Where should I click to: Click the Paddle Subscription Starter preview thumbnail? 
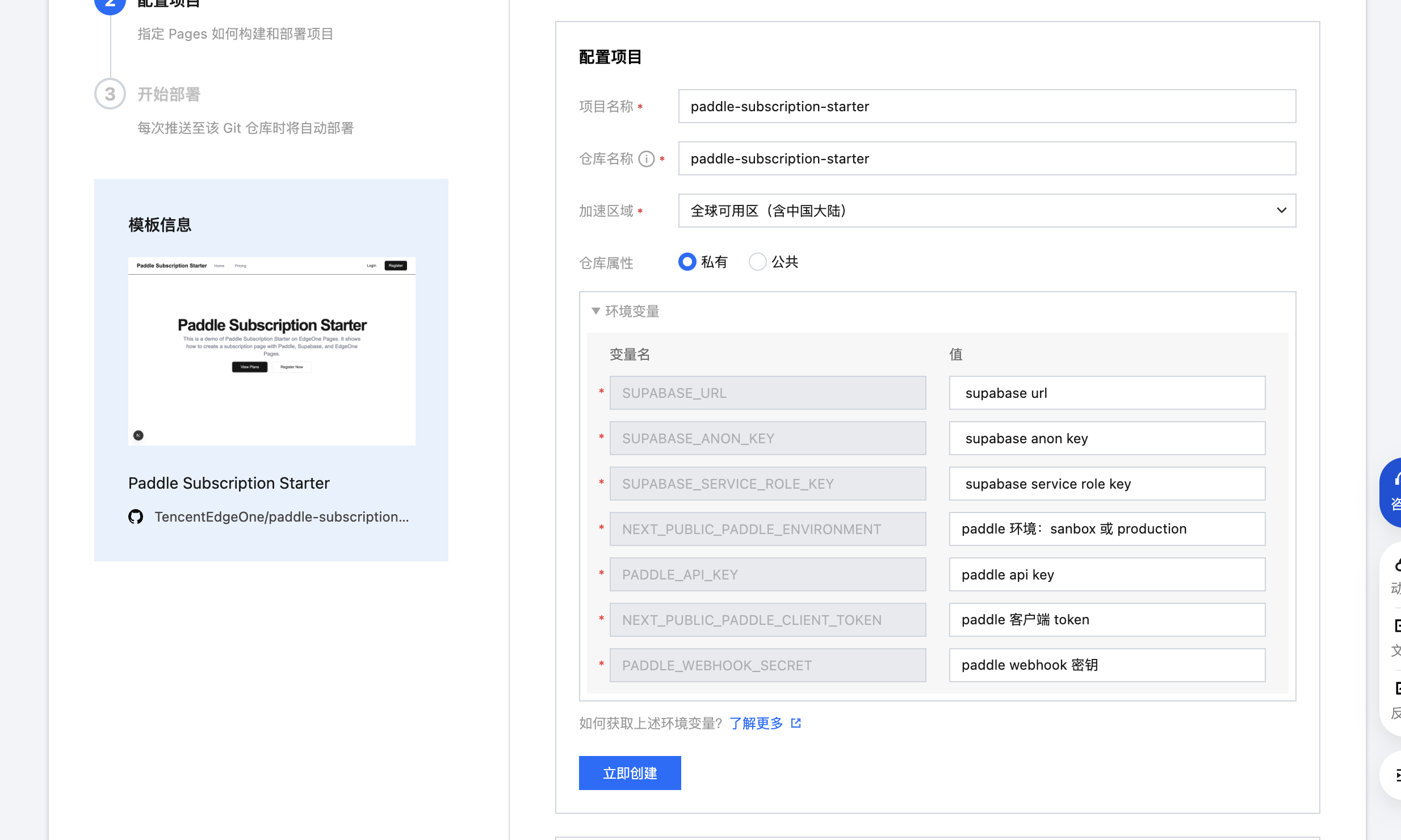[x=271, y=351]
